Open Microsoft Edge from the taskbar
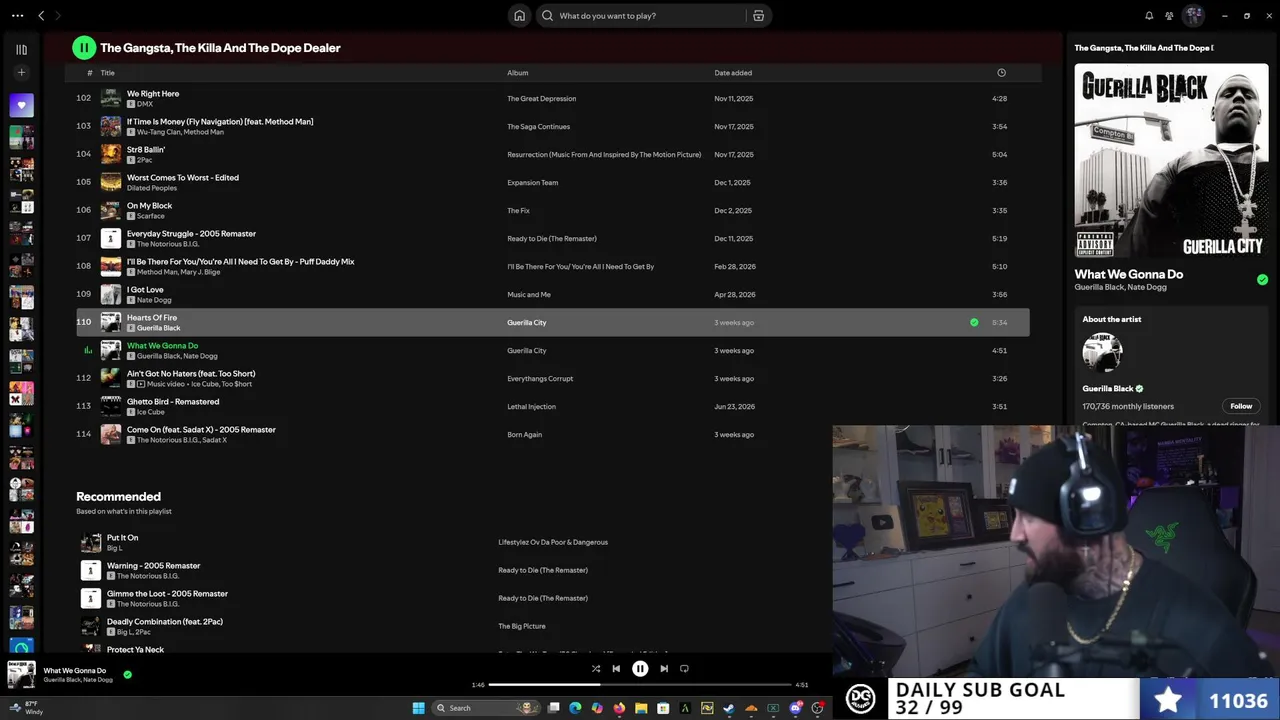The width and height of the screenshot is (1280, 720). [x=575, y=708]
